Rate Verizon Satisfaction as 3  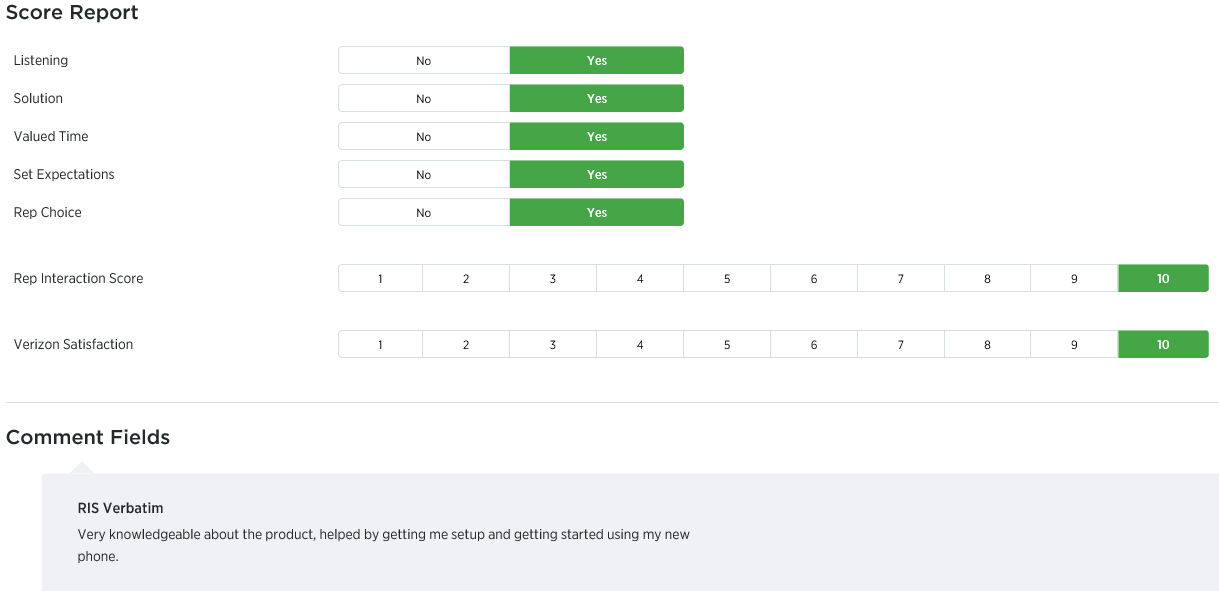pyautogui.click(x=553, y=345)
